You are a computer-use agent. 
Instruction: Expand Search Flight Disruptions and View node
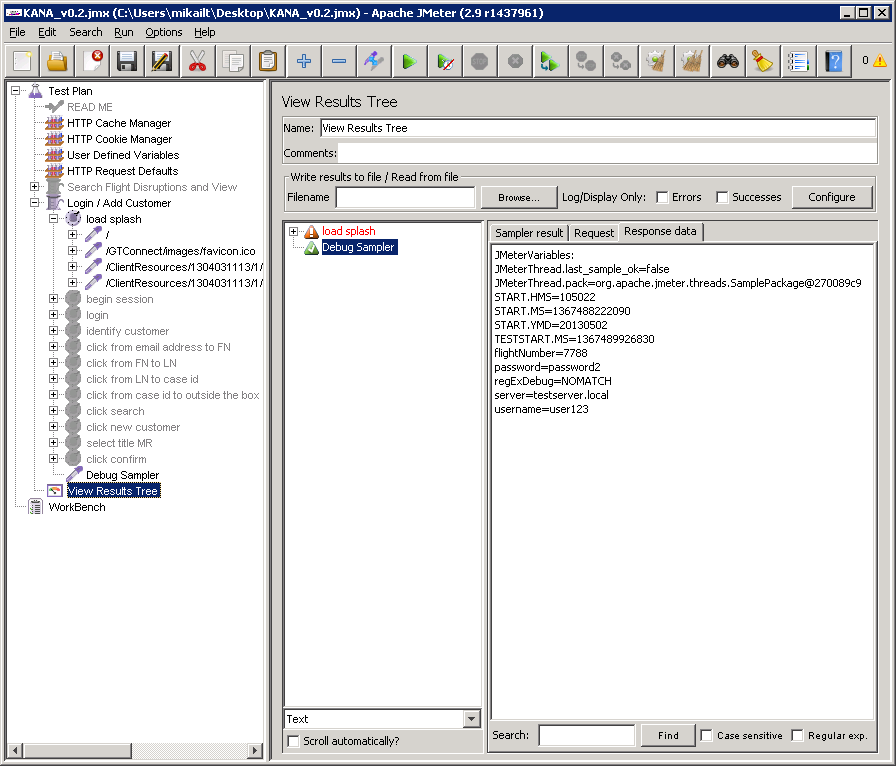34,186
